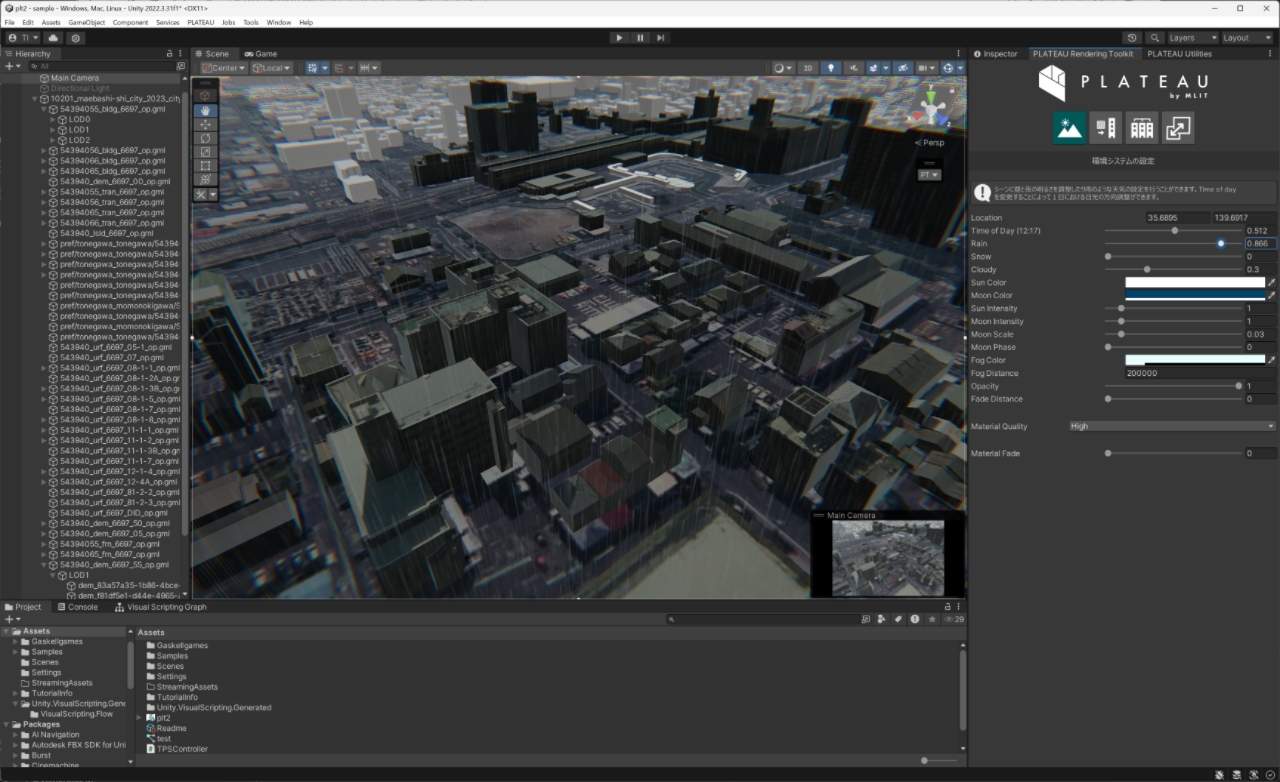This screenshot has width=1280, height=782.
Task: Open the building grouping icon in PLATEAU toolkit
Action: coord(1142,127)
